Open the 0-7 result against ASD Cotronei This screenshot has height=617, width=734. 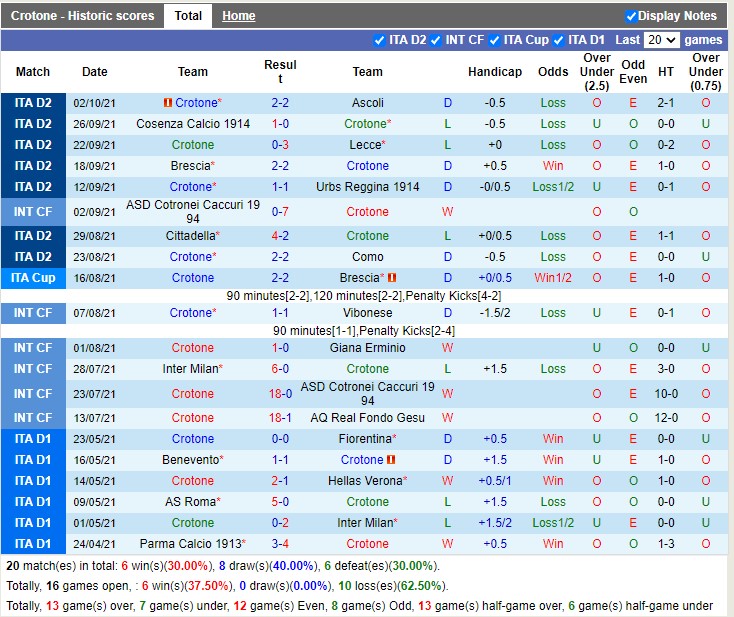tap(280, 212)
